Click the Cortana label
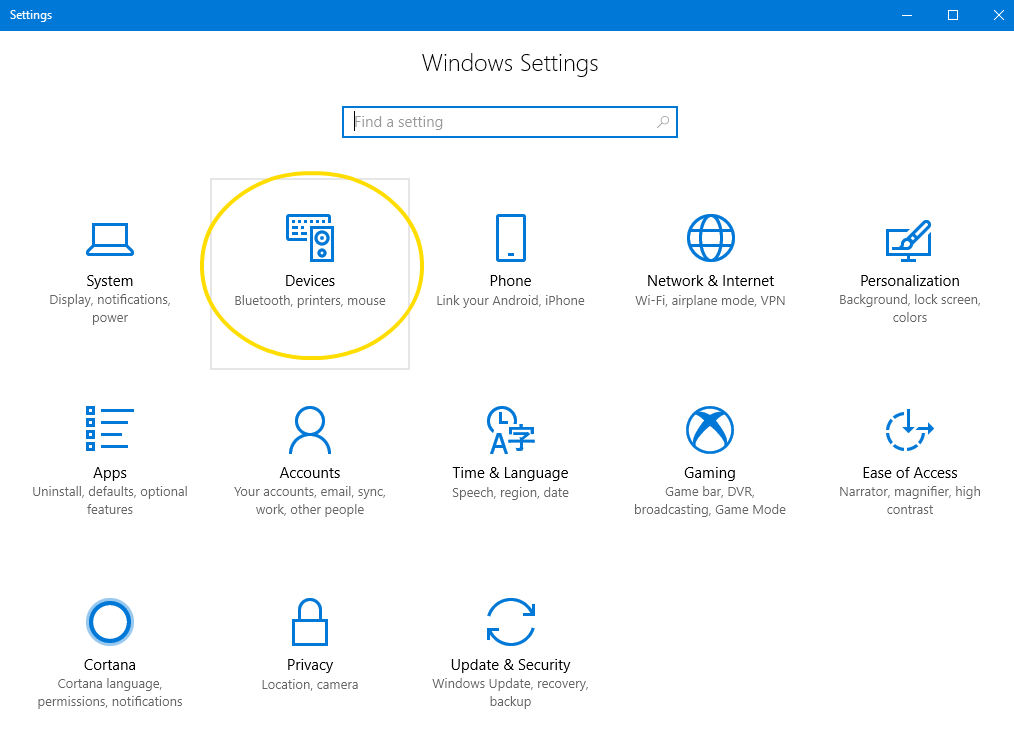Image resolution: width=1014 pixels, height=741 pixels. click(110, 665)
